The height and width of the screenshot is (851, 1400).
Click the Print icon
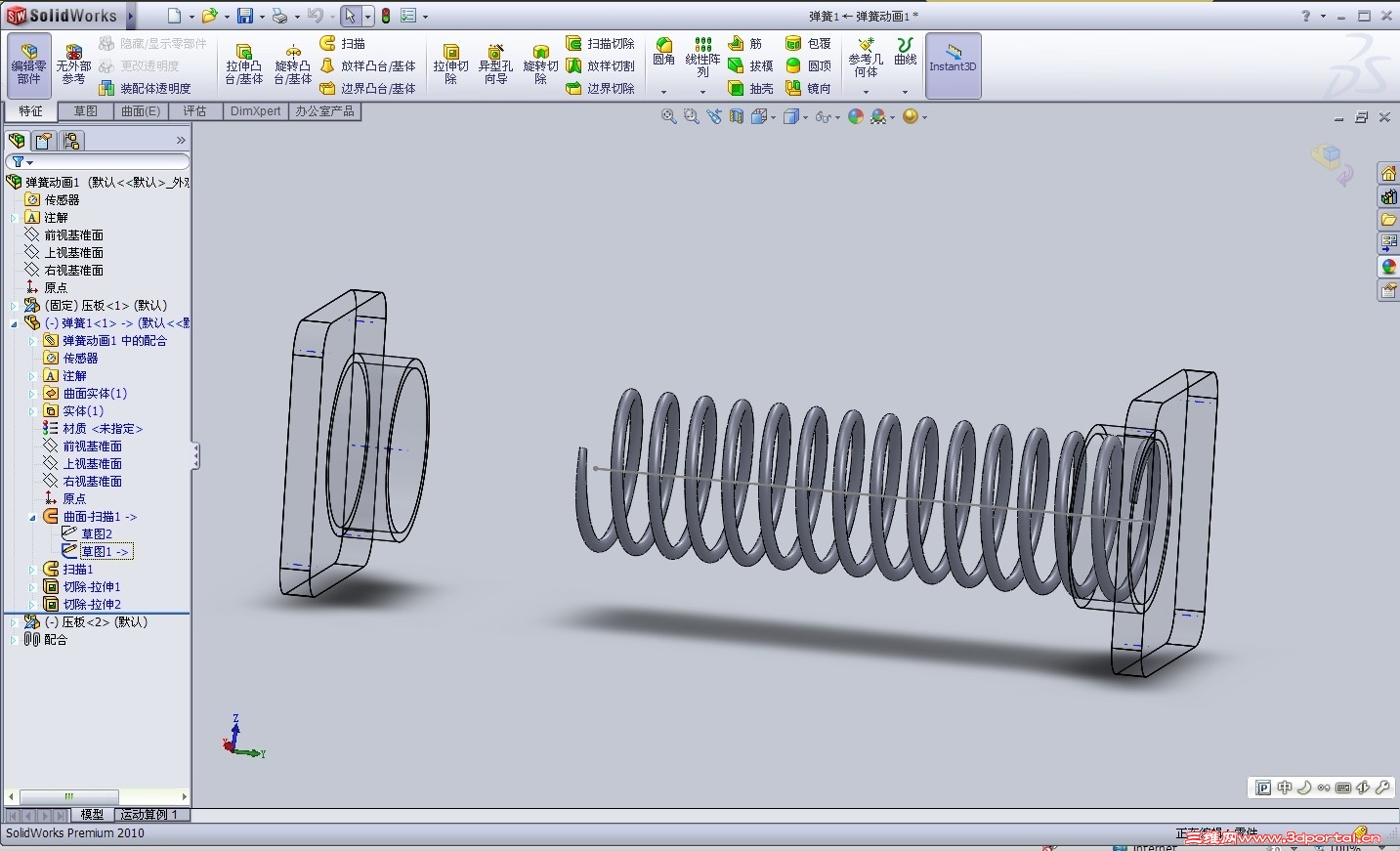(279, 16)
